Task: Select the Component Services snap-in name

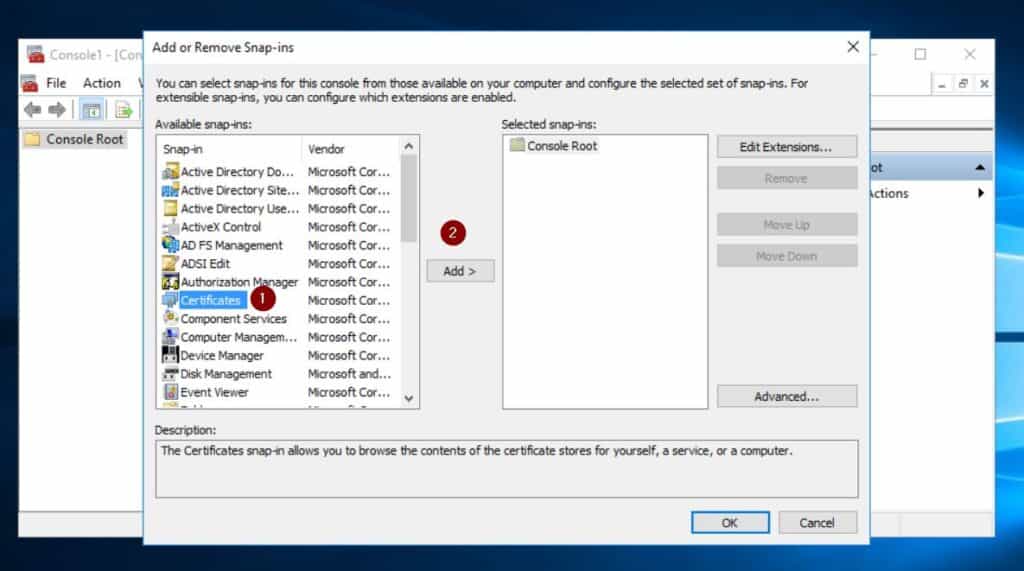Action: coord(233,319)
